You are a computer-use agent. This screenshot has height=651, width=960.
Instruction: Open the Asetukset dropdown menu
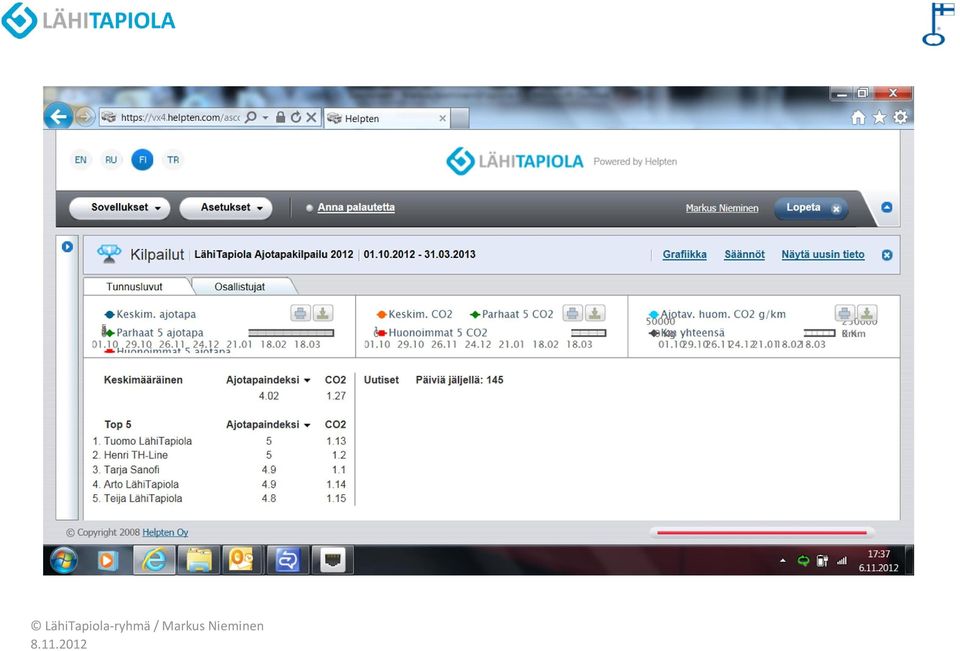point(226,208)
